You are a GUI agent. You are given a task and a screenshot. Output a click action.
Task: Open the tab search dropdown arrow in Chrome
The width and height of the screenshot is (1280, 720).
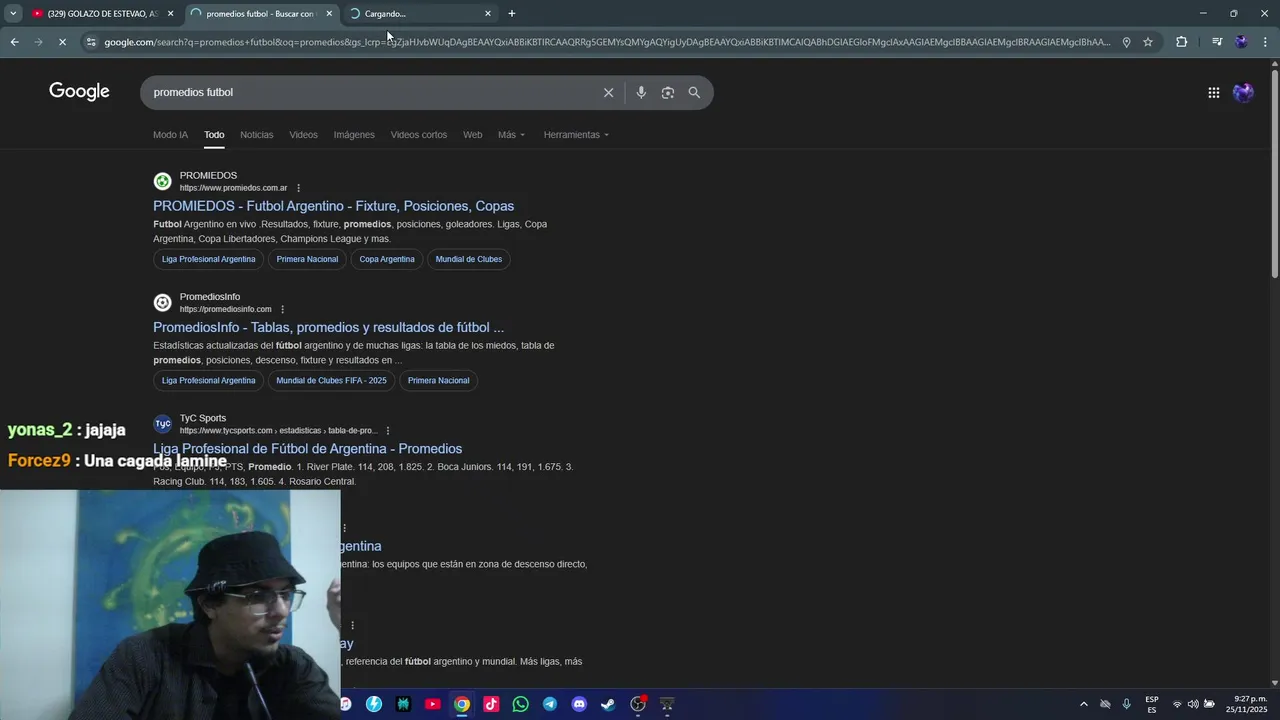coord(13,14)
